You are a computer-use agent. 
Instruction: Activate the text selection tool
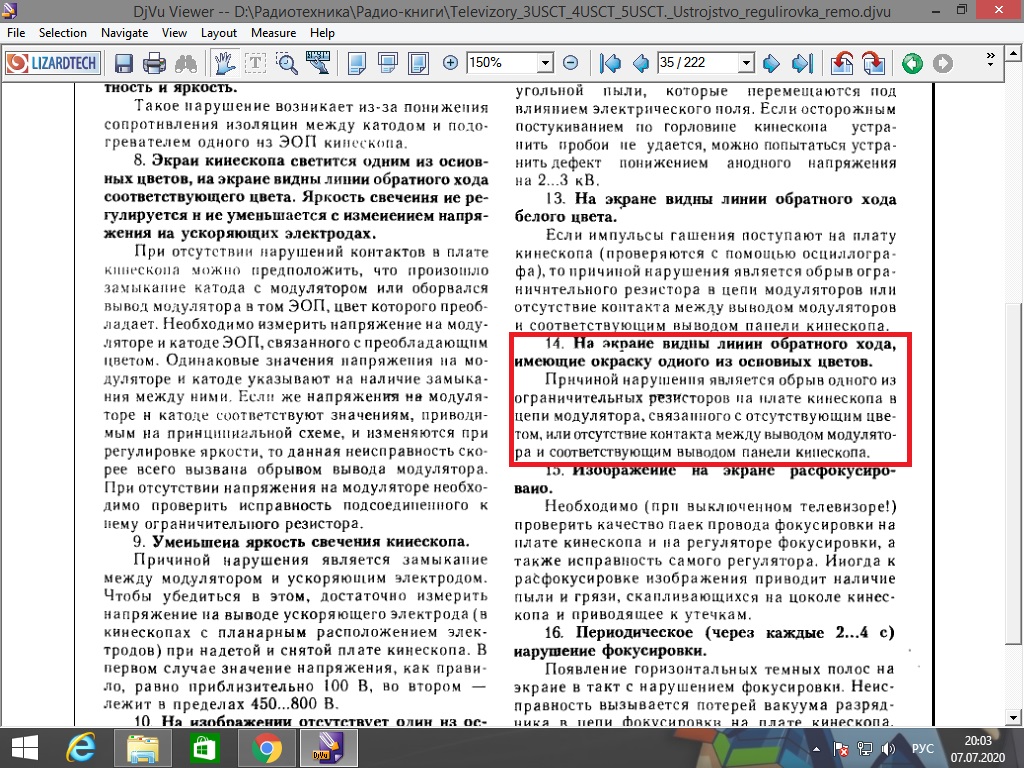255,63
